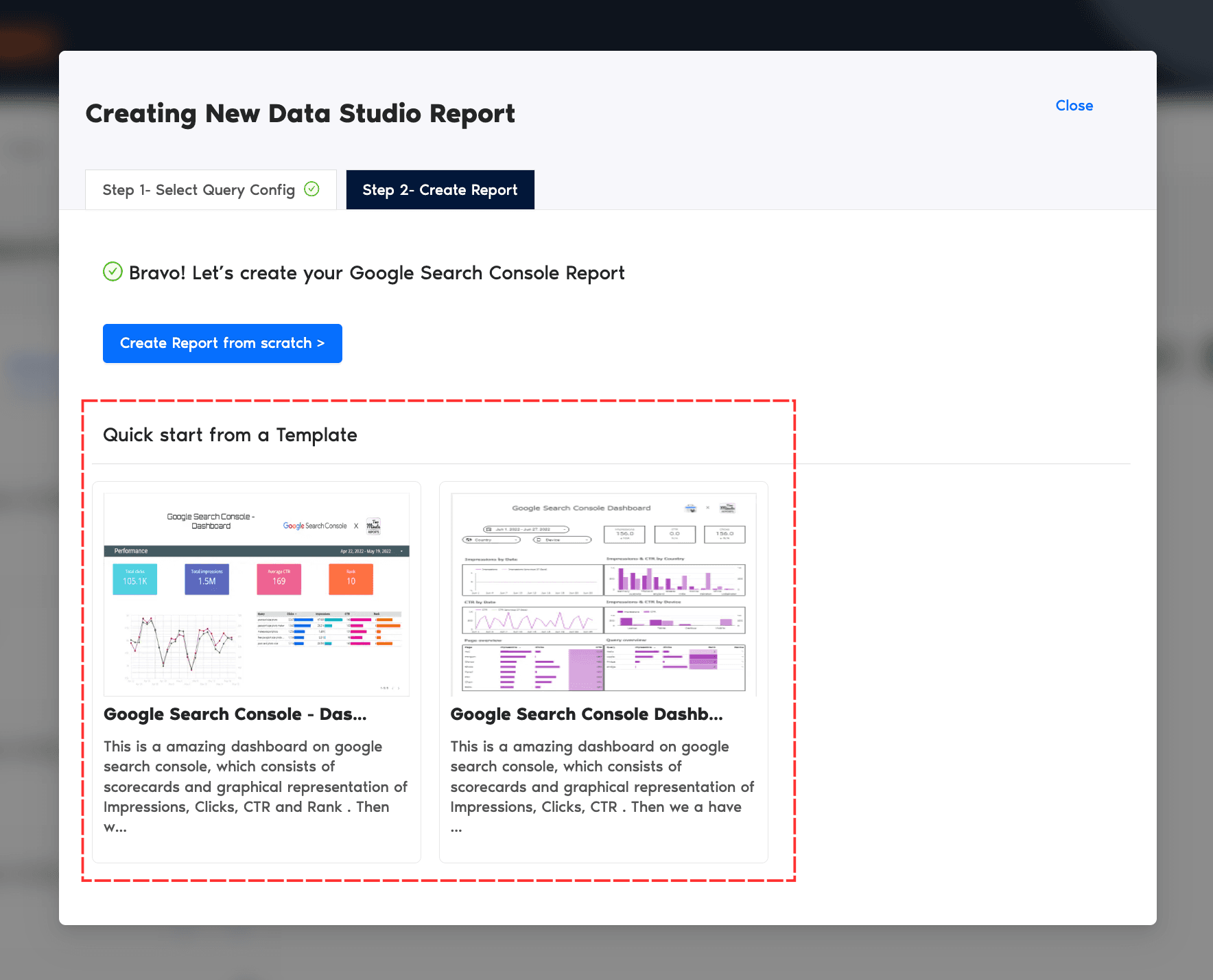The height and width of the screenshot is (980, 1213).
Task: Open the 'Google Search Console - Das...' template title
Action: pos(235,714)
